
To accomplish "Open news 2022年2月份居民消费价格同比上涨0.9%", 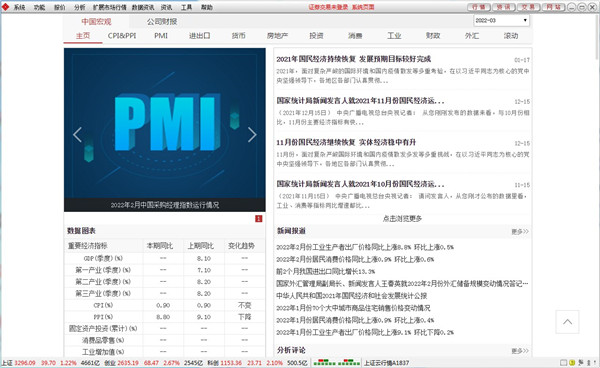I will pyautogui.click(x=355, y=259).
